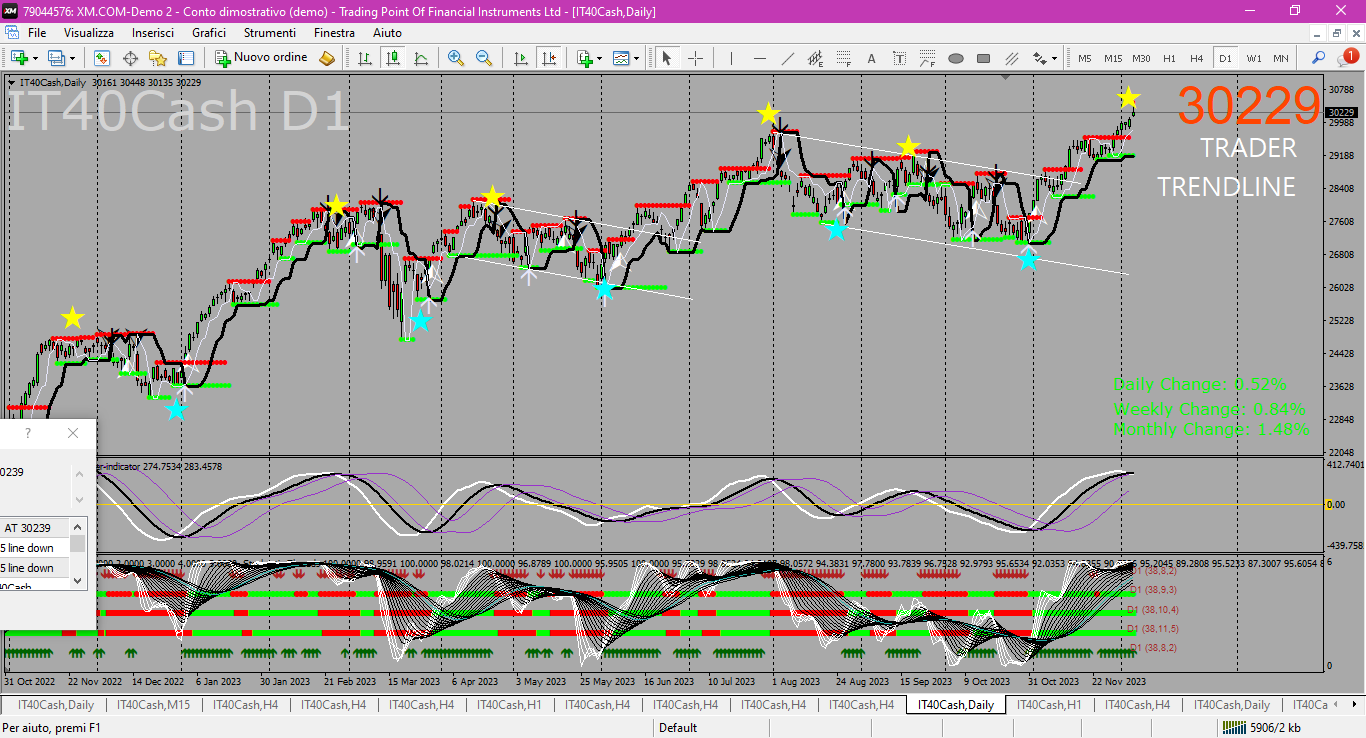Open the Indicators list toolbar button
Image resolution: width=1366 pixels, height=738 pixels.
(x=585, y=58)
